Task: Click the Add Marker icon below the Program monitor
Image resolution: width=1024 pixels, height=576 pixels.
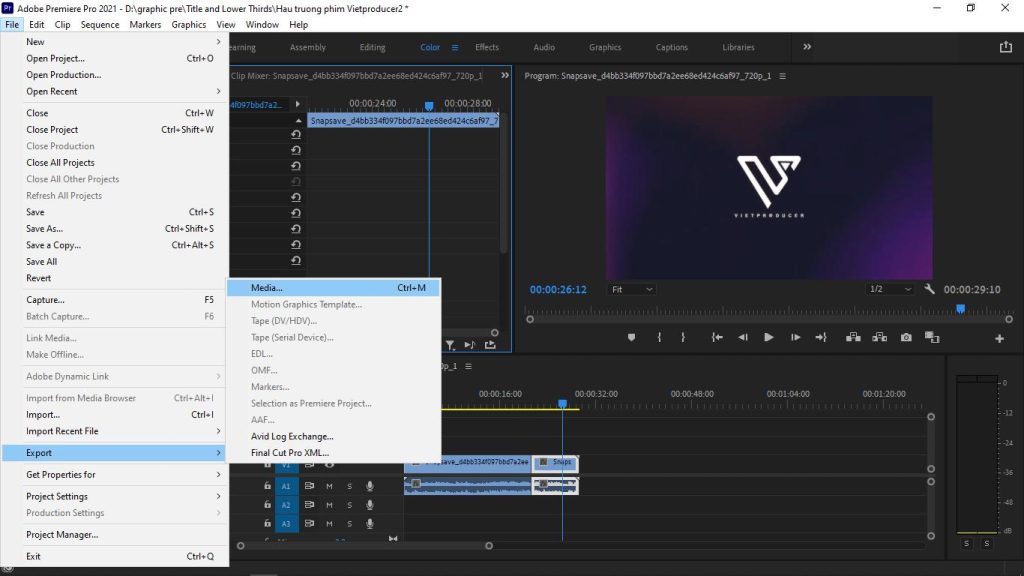Action: (631, 337)
